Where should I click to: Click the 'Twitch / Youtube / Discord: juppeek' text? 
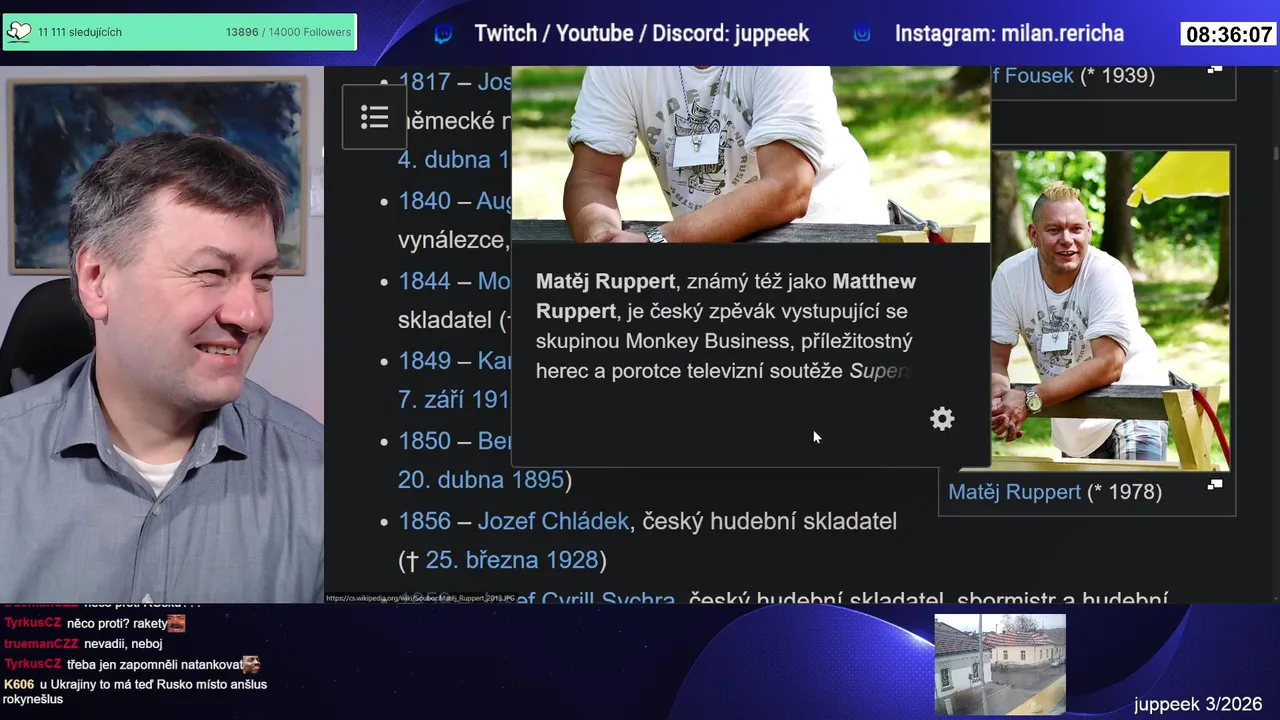[641, 34]
